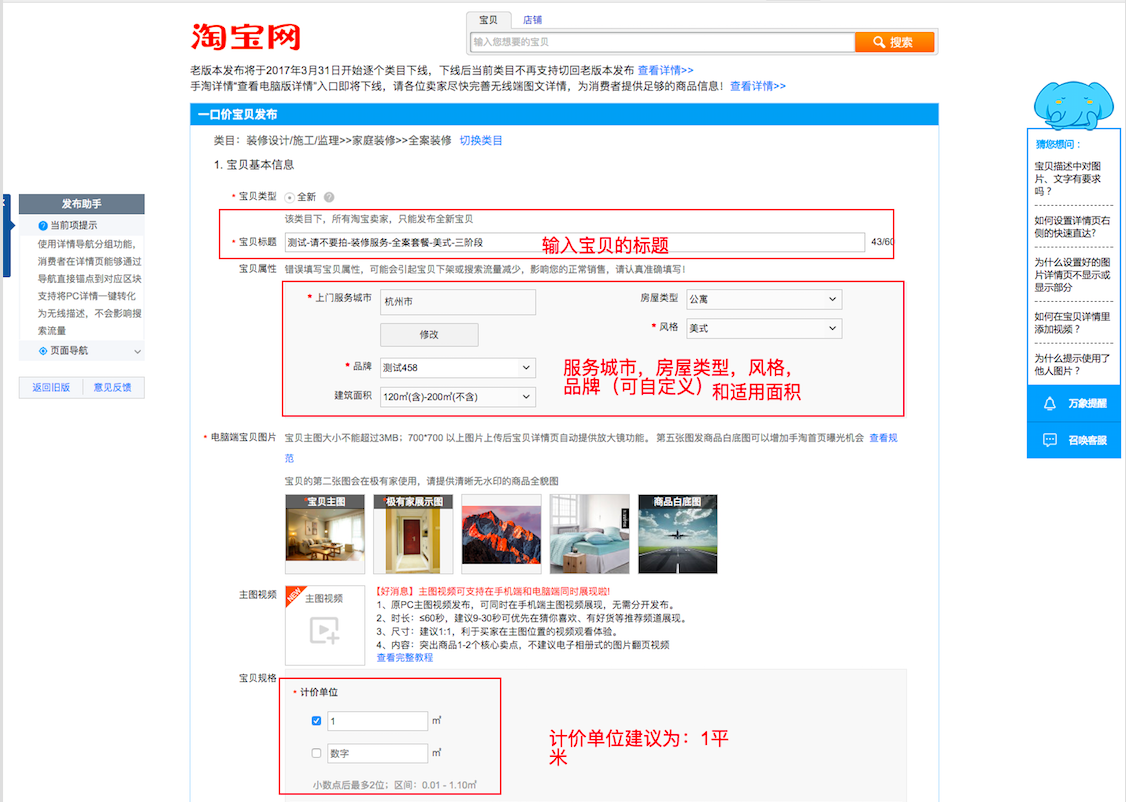Click the blue collapse arrow of 发布助手 sidebar

point(6,236)
